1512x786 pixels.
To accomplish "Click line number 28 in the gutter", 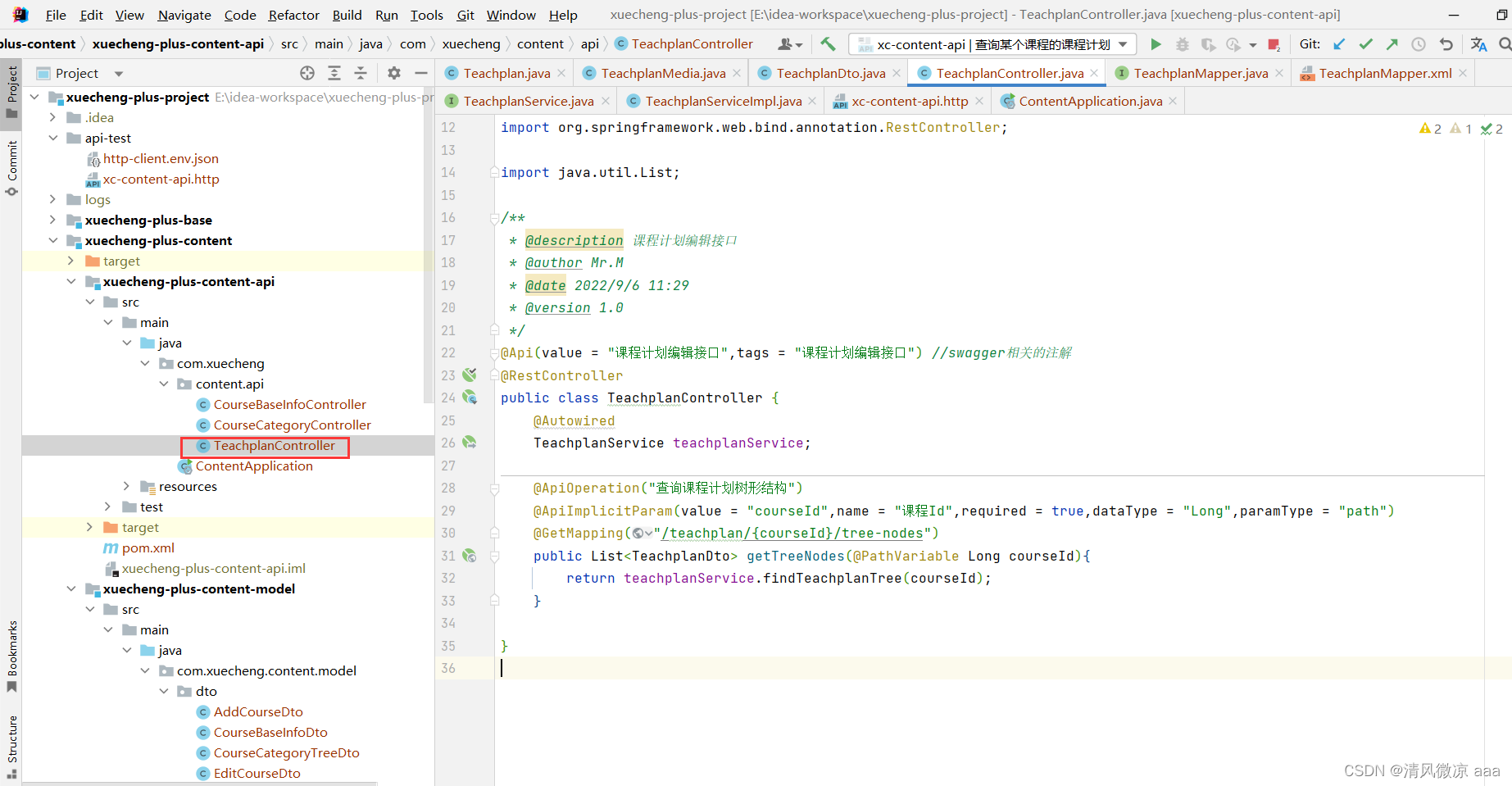I will (448, 488).
